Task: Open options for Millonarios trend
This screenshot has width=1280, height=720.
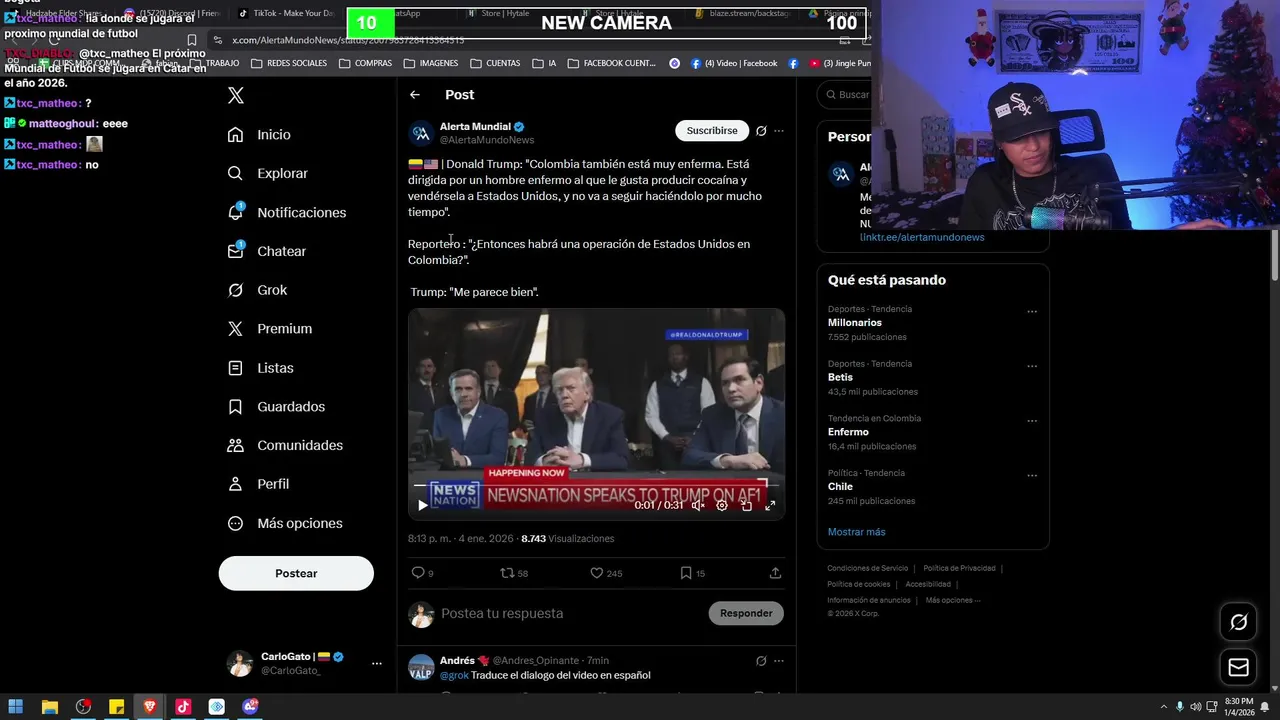Action: 1032,312
